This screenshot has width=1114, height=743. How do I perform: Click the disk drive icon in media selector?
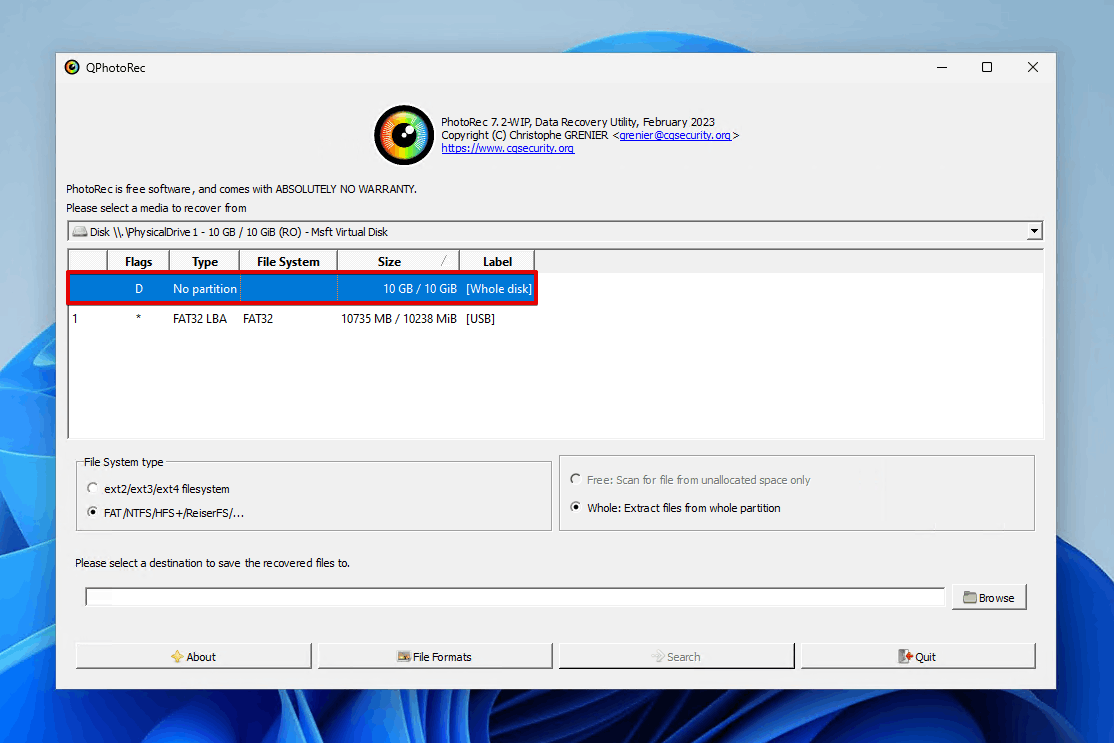(x=79, y=232)
